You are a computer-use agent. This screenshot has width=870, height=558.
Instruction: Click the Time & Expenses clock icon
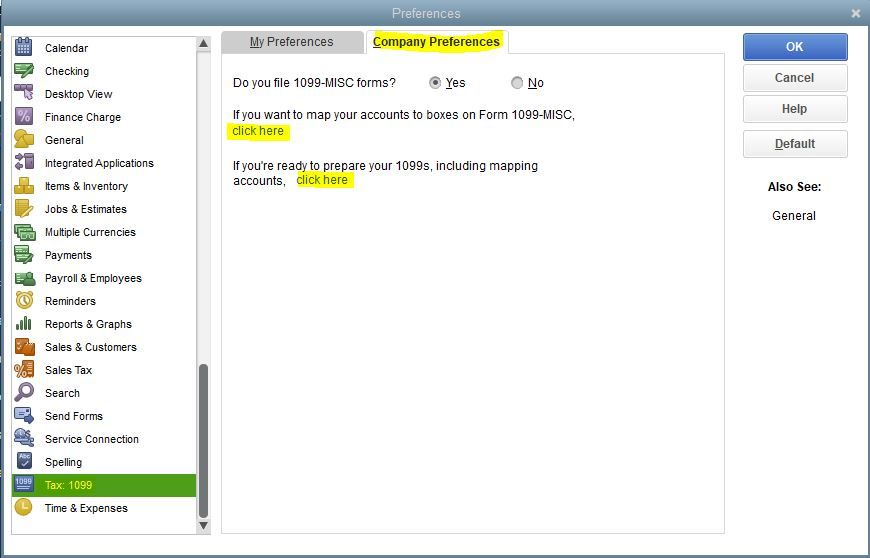tap(24, 507)
